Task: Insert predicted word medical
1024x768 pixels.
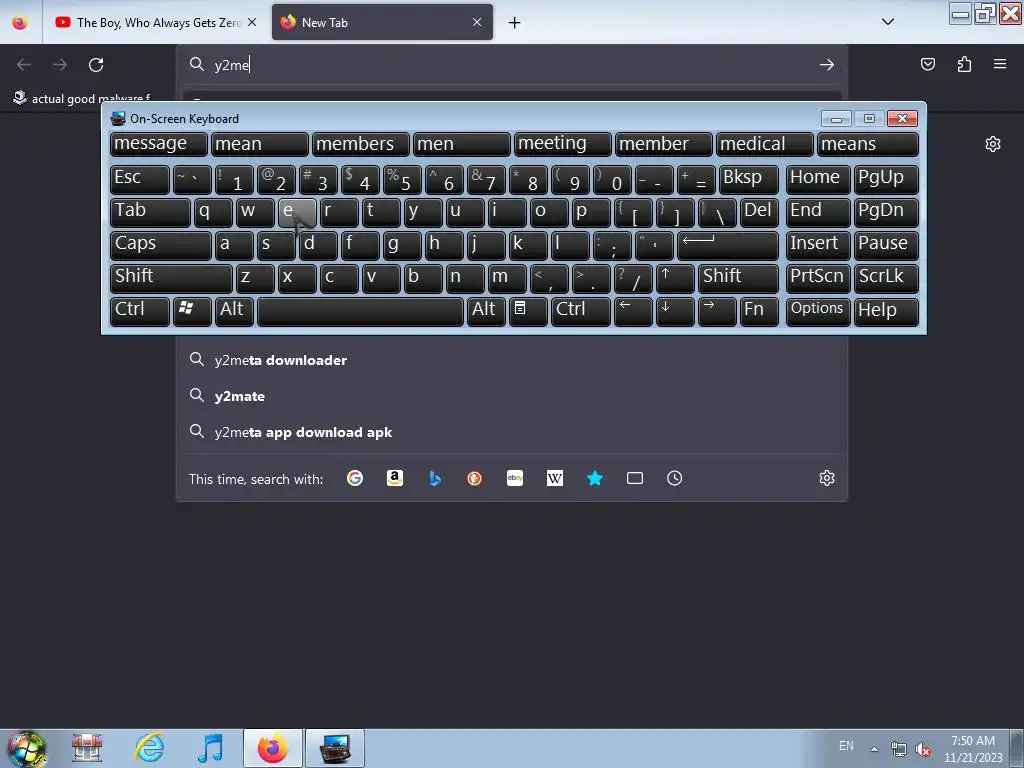Action: [x=765, y=144]
